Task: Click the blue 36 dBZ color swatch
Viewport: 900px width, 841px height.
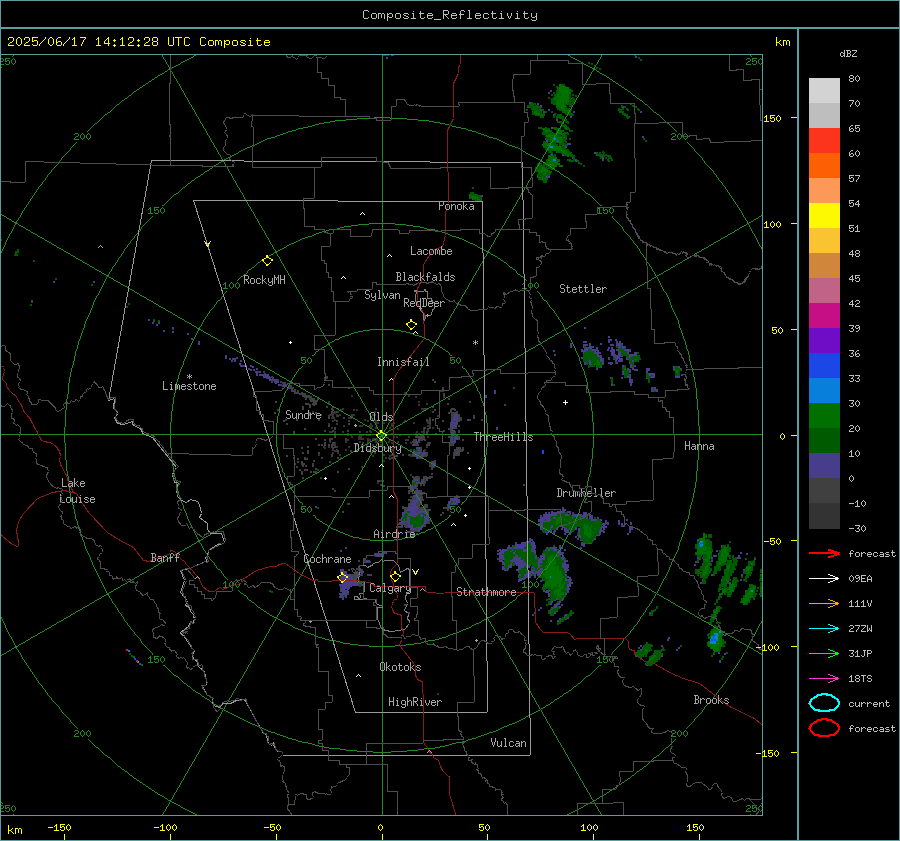Action: coord(824,365)
